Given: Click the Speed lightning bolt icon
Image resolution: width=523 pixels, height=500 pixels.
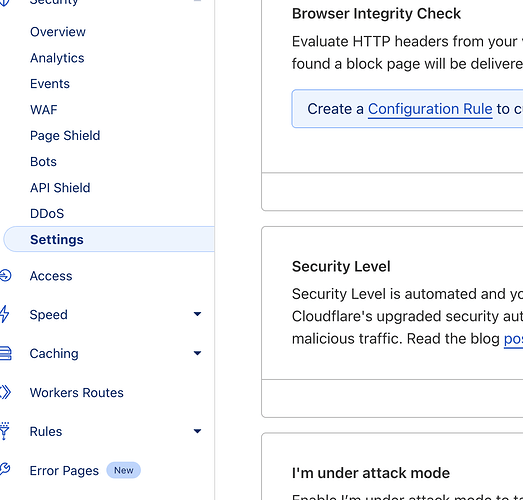Looking at the screenshot, I should [x=4, y=314].
